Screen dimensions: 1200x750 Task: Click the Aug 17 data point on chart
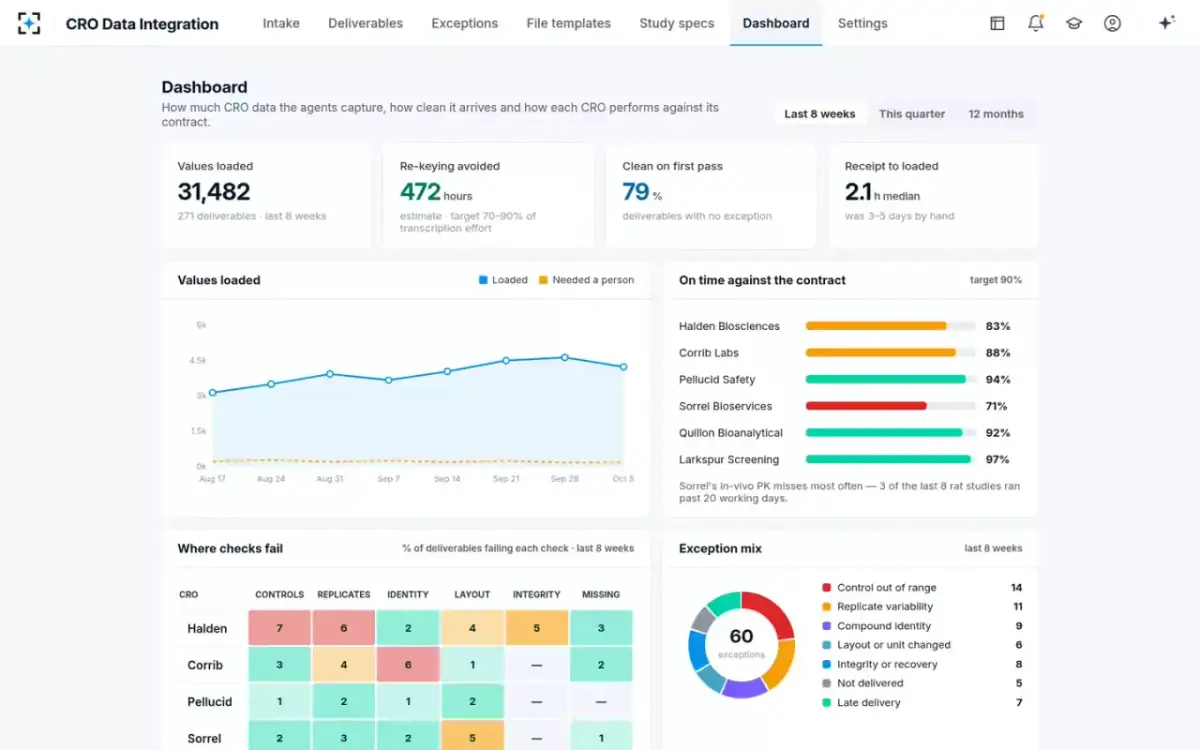click(x=212, y=393)
